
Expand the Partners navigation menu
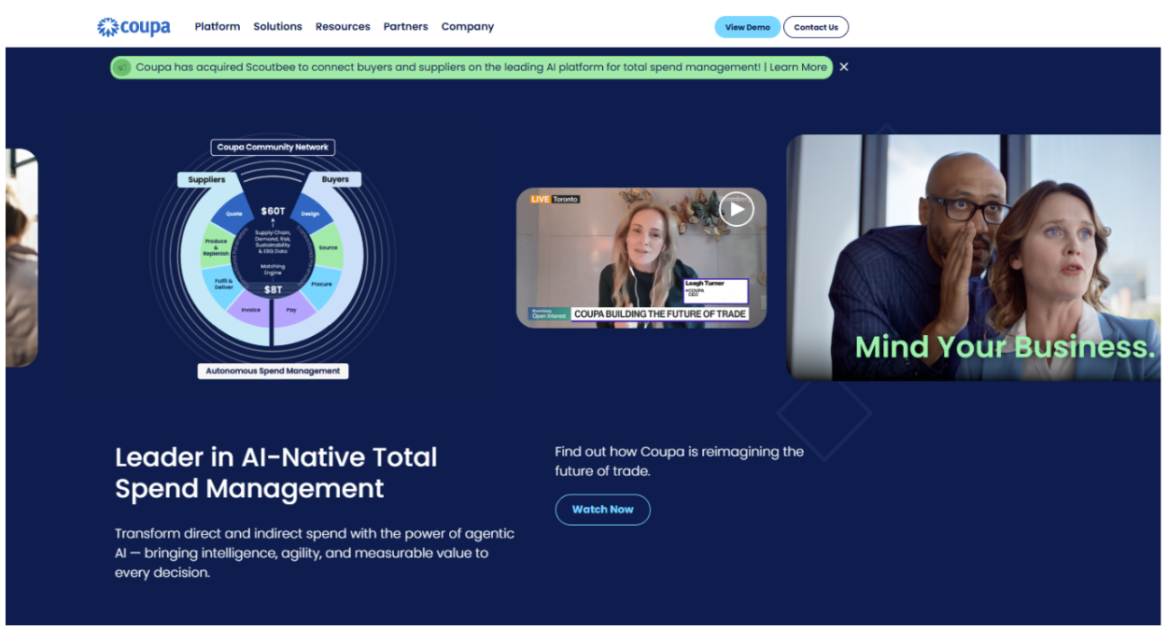[405, 27]
